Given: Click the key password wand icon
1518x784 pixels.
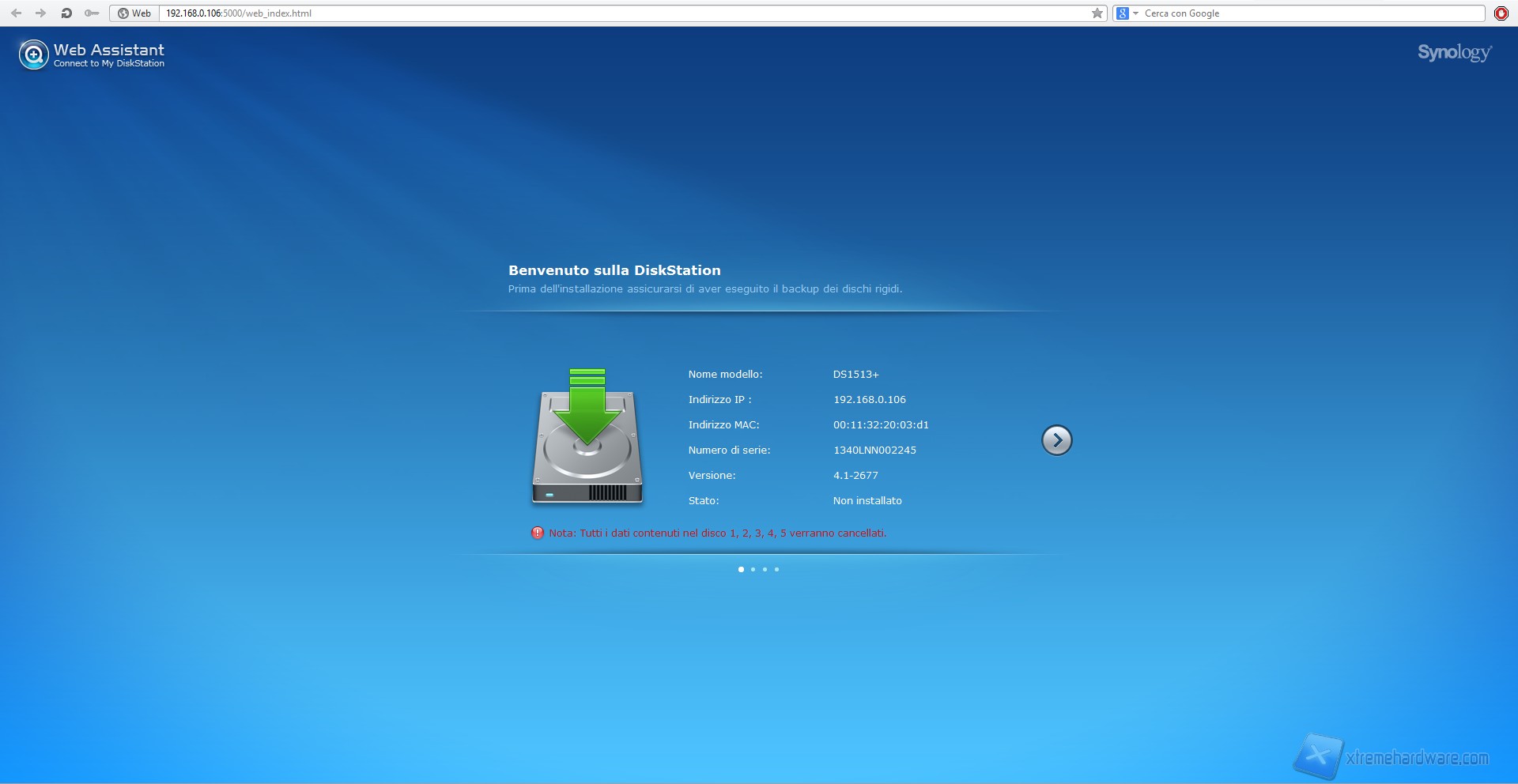Looking at the screenshot, I should (92, 13).
